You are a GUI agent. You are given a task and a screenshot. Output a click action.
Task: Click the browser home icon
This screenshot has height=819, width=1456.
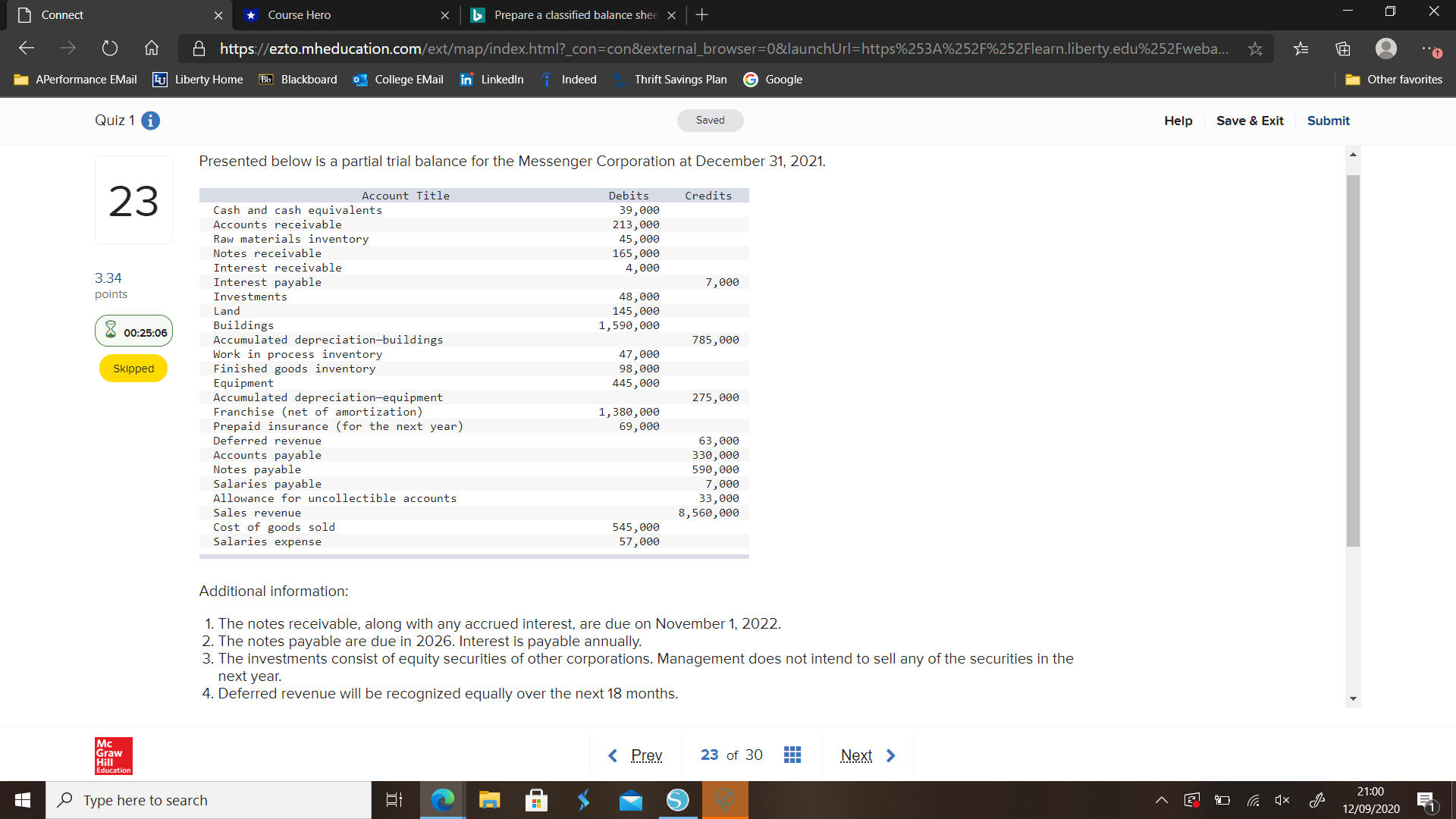coord(151,49)
